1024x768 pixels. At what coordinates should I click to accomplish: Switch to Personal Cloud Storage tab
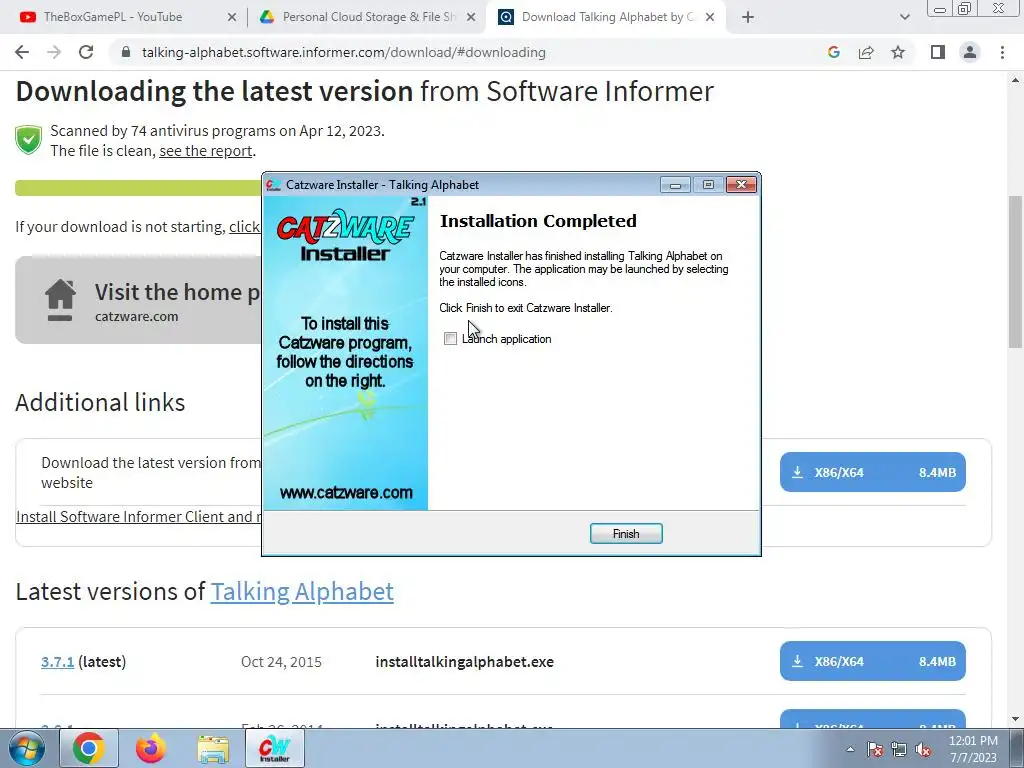[x=369, y=17]
